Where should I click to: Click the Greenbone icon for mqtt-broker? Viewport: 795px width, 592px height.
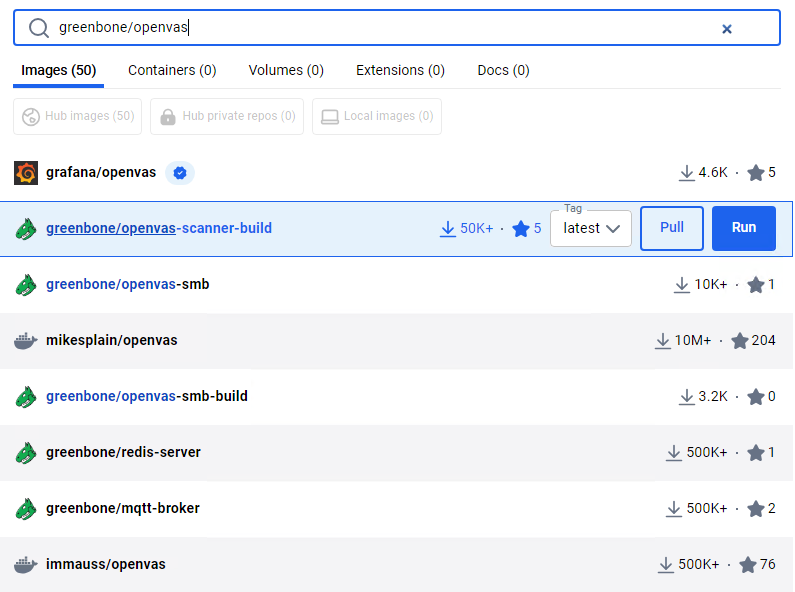pyautogui.click(x=26, y=509)
